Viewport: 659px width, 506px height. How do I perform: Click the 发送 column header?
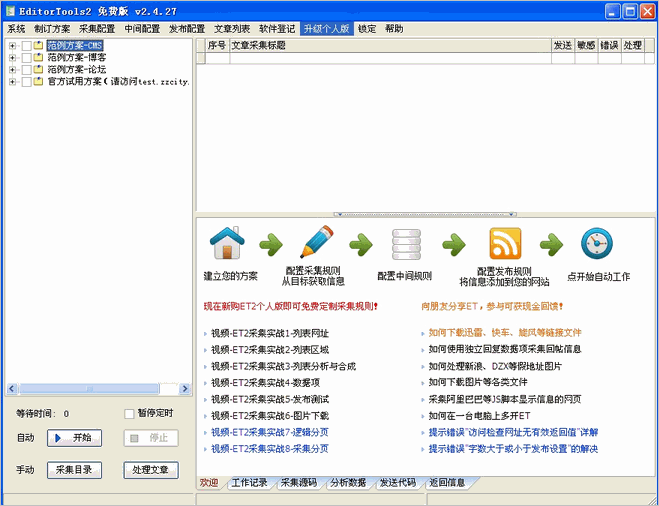[x=563, y=45]
